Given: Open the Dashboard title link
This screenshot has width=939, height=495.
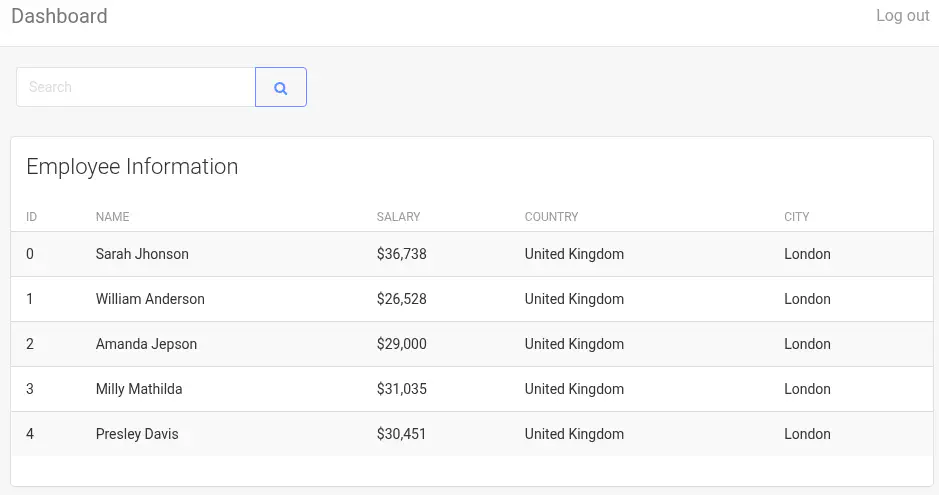Looking at the screenshot, I should (59, 16).
